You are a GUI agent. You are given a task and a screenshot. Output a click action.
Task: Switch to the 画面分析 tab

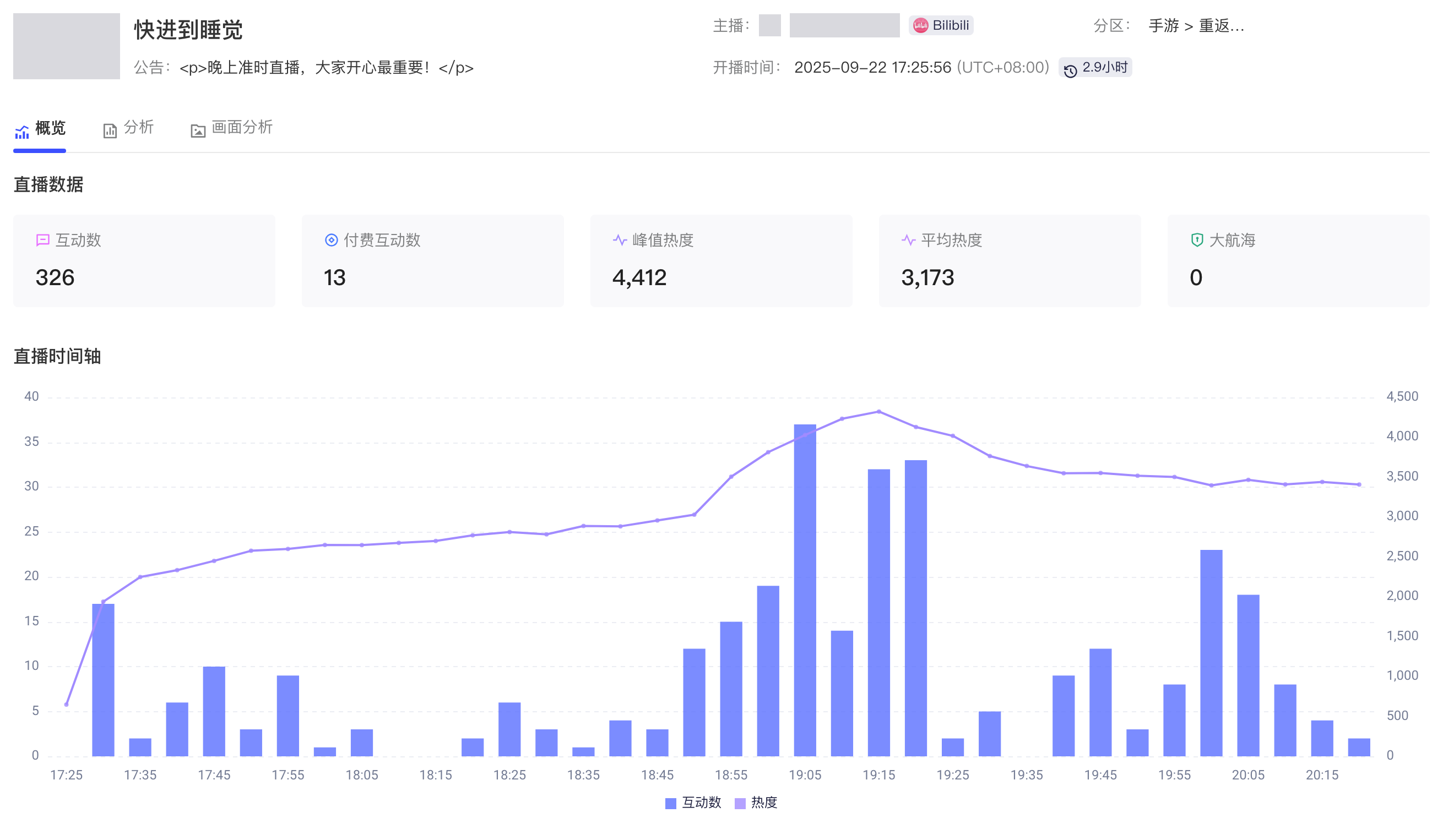[232, 129]
